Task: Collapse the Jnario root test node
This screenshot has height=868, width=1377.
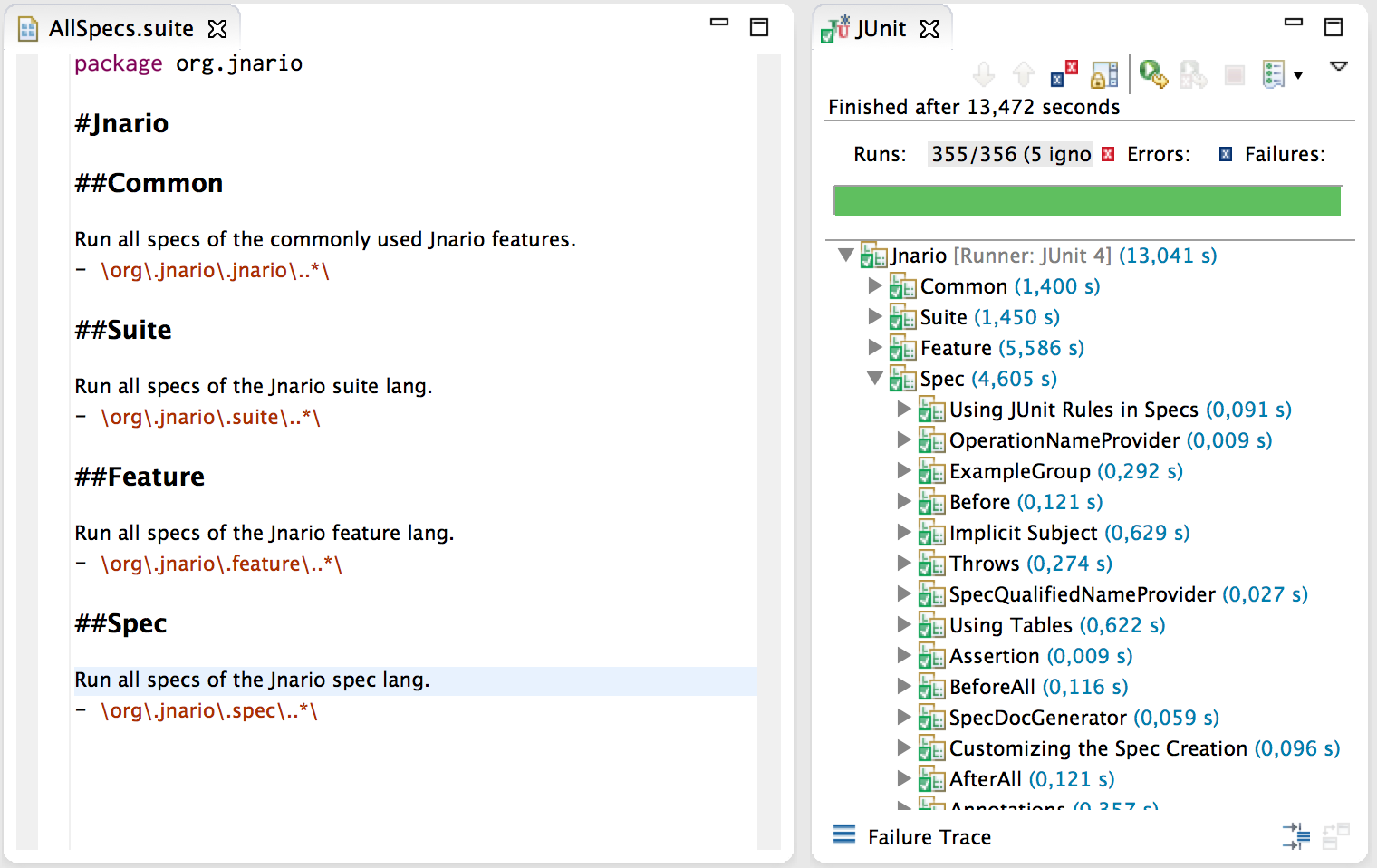Action: coord(846,256)
